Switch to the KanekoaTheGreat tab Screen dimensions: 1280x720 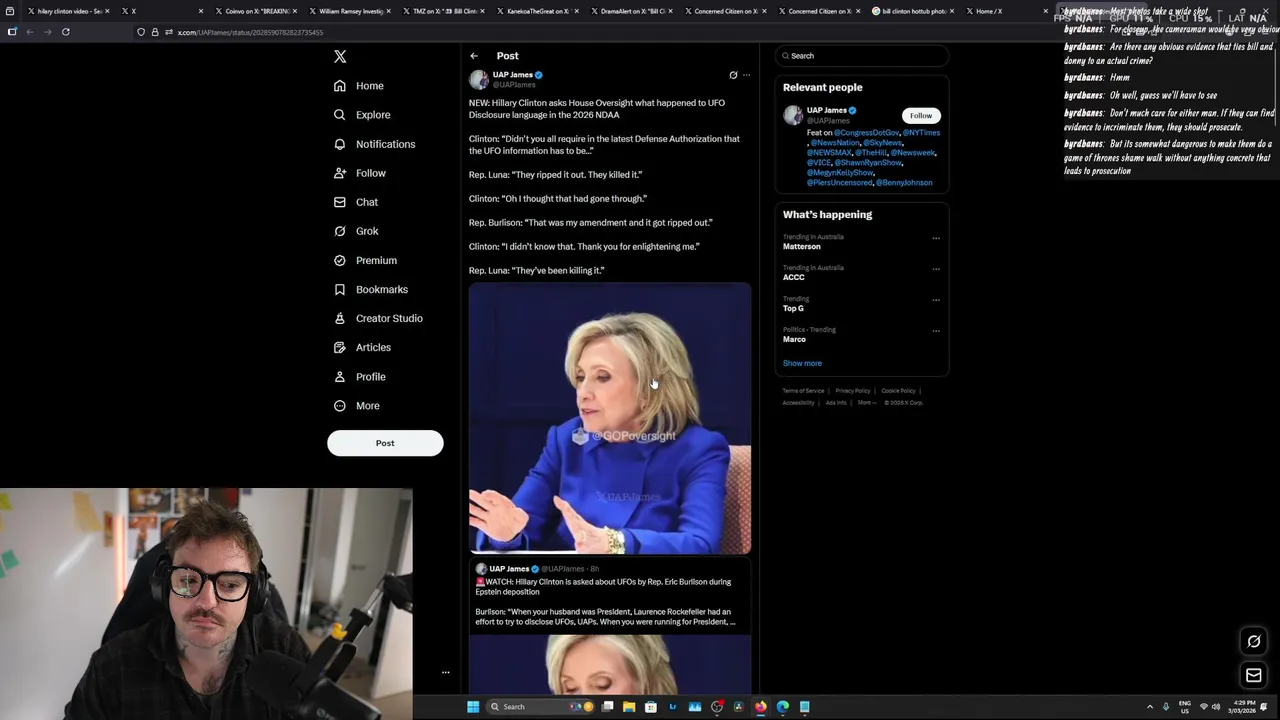(x=538, y=11)
